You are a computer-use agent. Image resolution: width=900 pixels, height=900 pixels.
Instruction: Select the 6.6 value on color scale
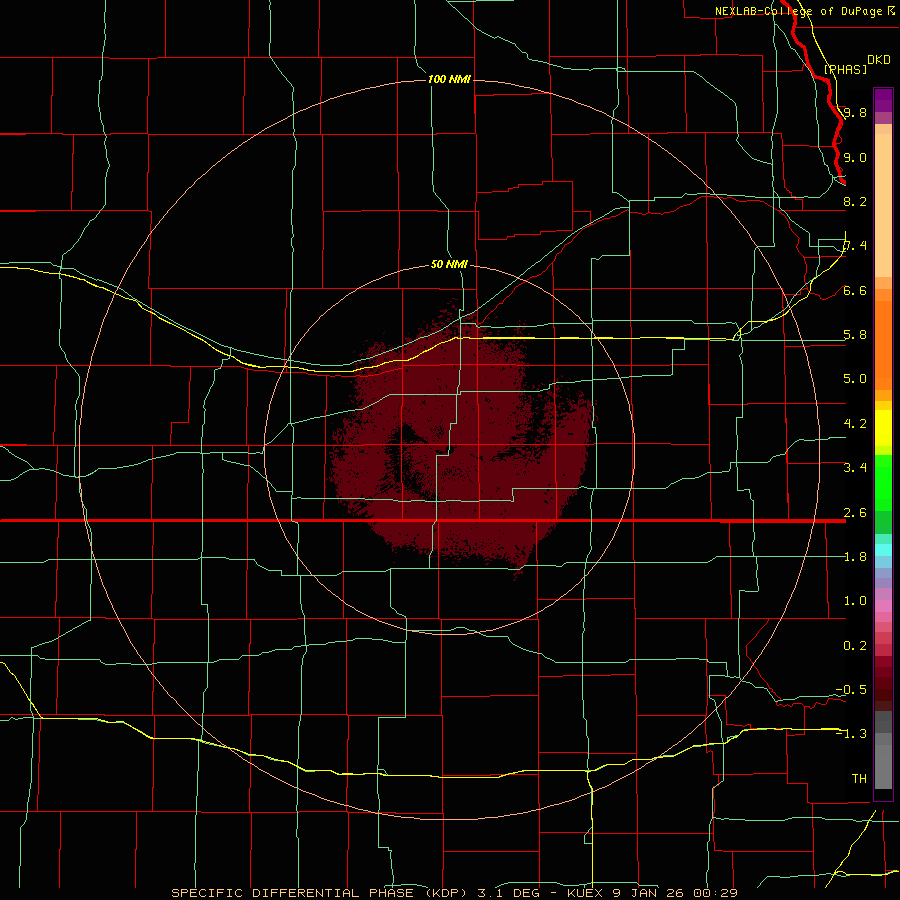855,290
